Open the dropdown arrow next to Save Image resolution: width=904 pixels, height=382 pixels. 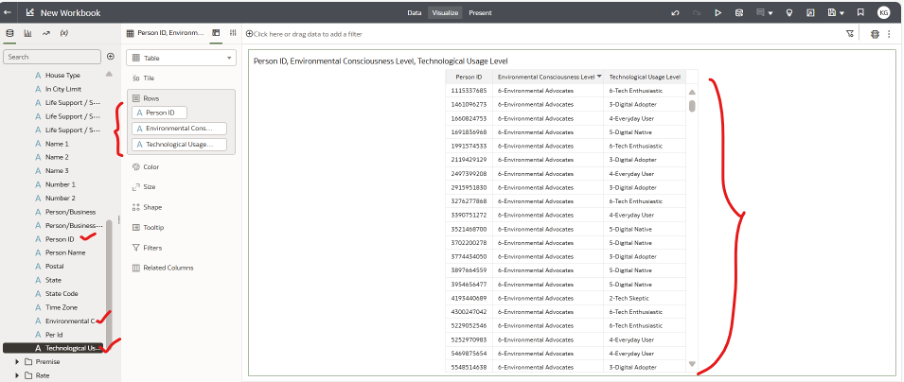[842, 13]
